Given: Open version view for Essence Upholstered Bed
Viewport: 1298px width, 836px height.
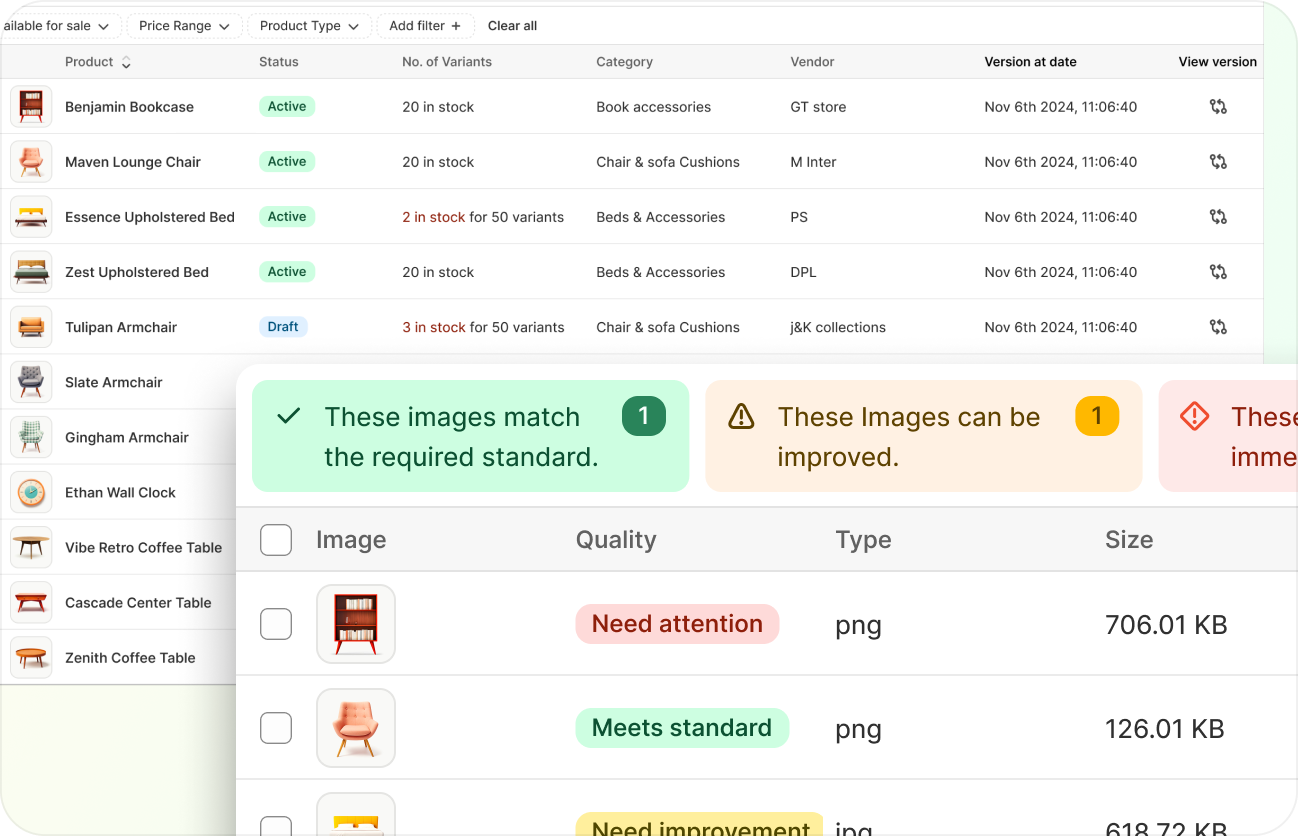Looking at the screenshot, I should coord(1217,217).
